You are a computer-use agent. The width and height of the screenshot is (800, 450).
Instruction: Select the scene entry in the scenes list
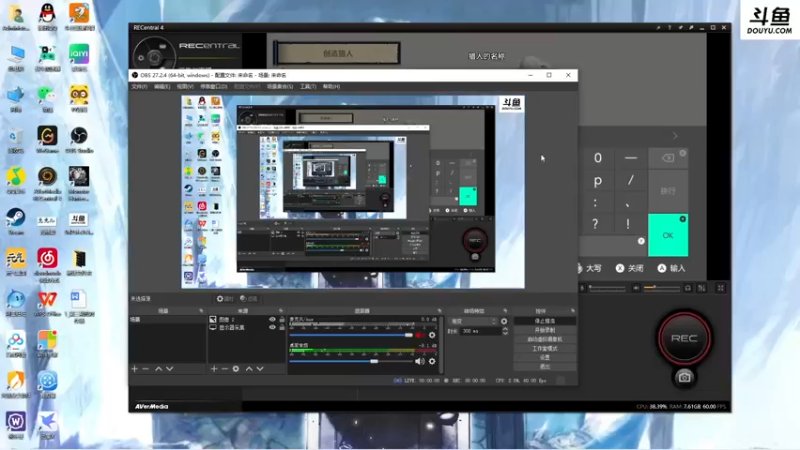pyautogui.click(x=167, y=319)
